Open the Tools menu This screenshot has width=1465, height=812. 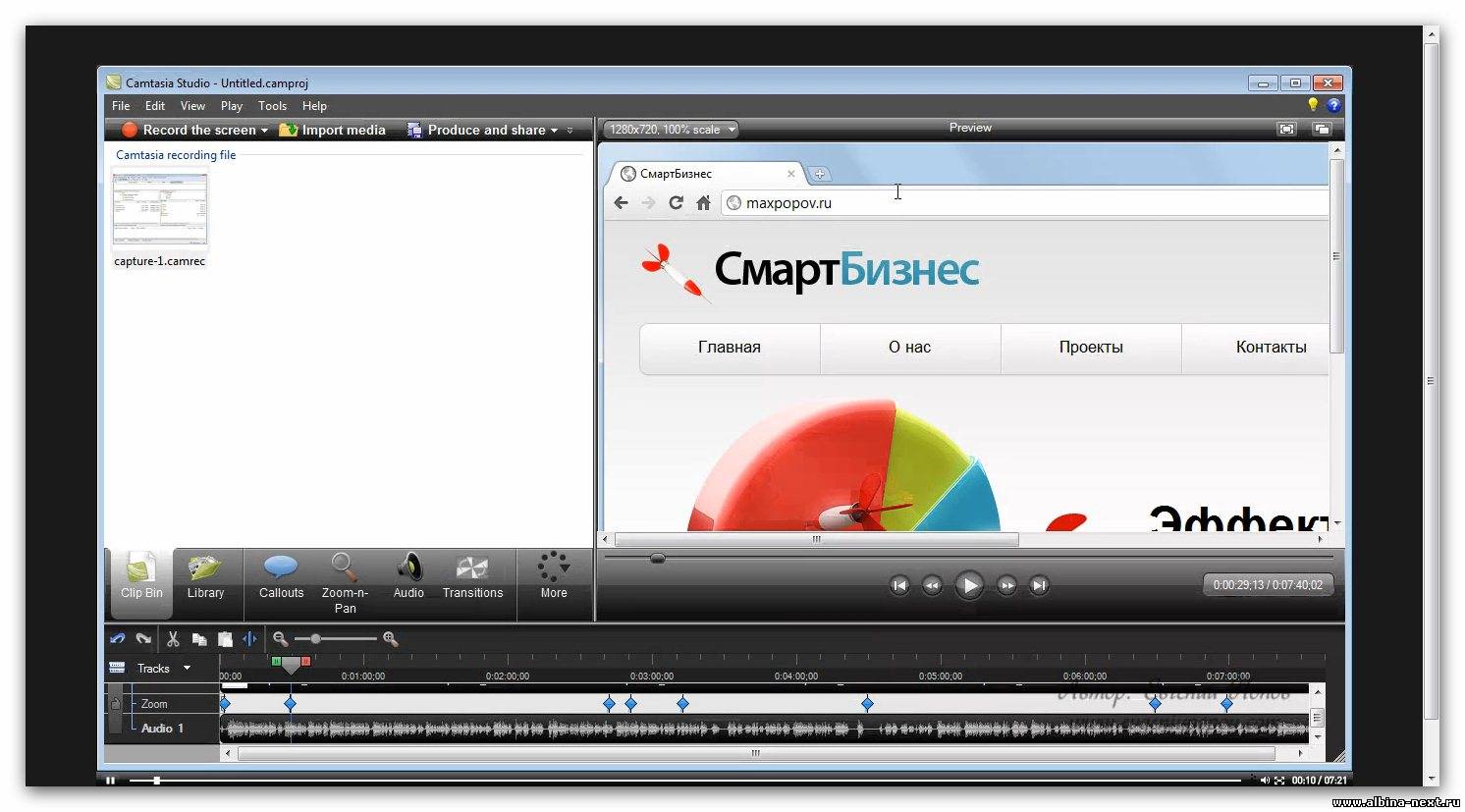[272, 106]
